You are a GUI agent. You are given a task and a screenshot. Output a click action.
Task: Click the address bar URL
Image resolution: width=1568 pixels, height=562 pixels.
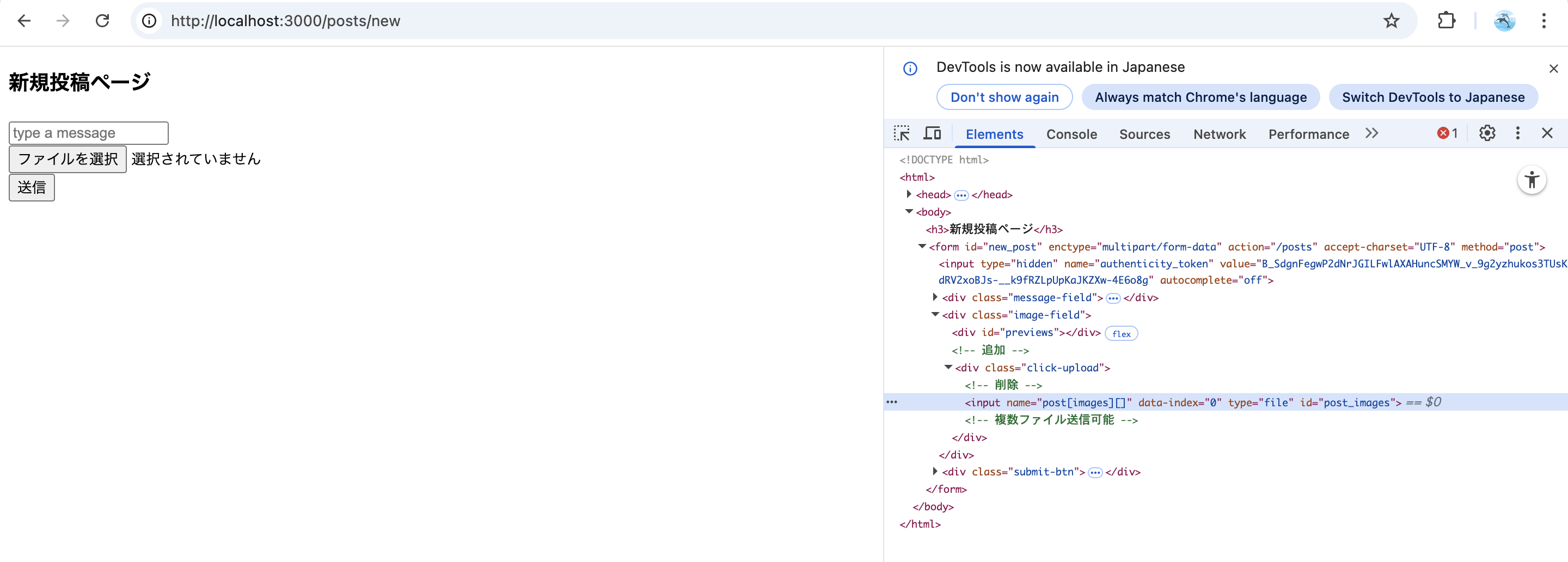(285, 21)
